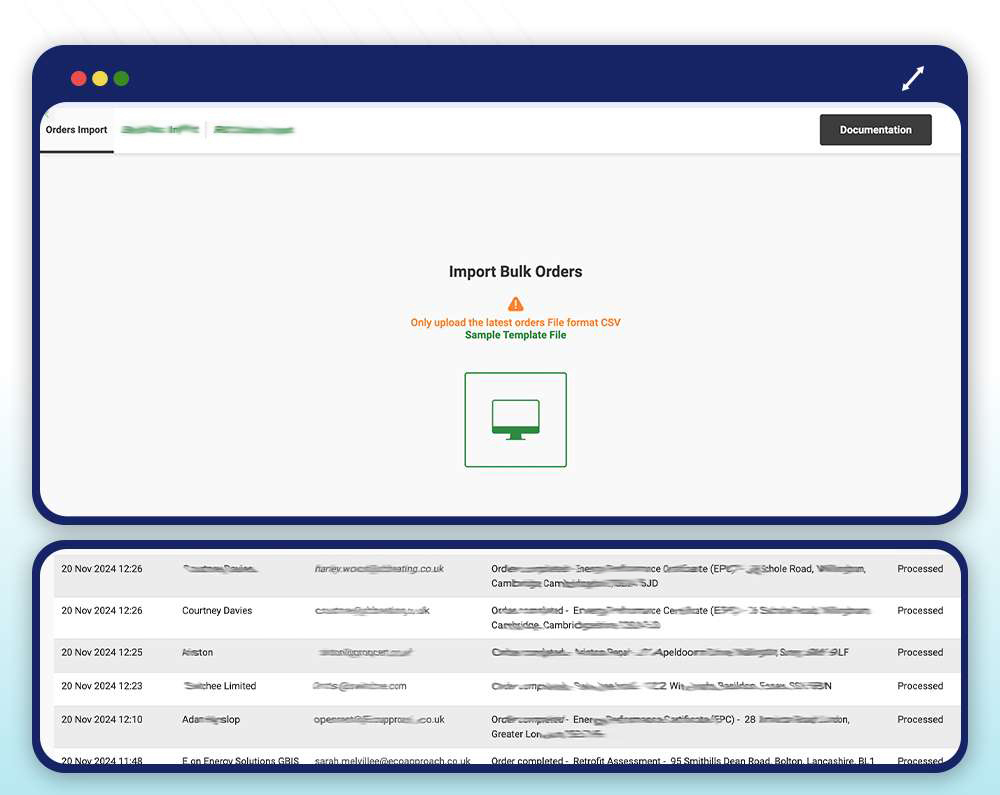Click Processed status in Courtney Davies row
Image resolution: width=1000 pixels, height=795 pixels.
[x=920, y=611]
